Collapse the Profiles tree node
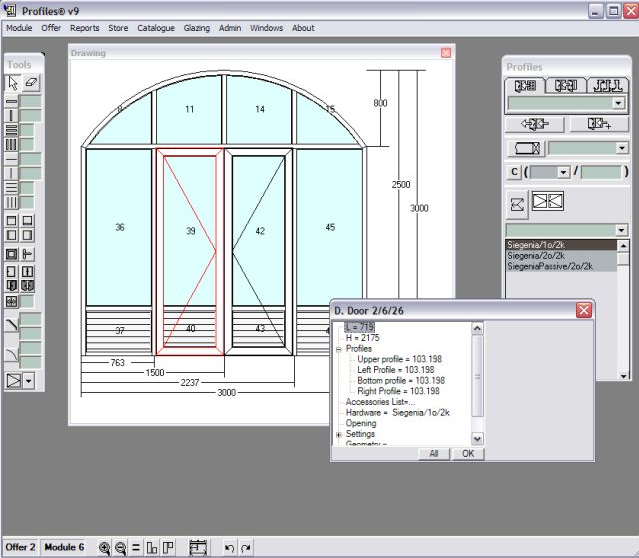This screenshot has height=558, width=639. (x=339, y=349)
